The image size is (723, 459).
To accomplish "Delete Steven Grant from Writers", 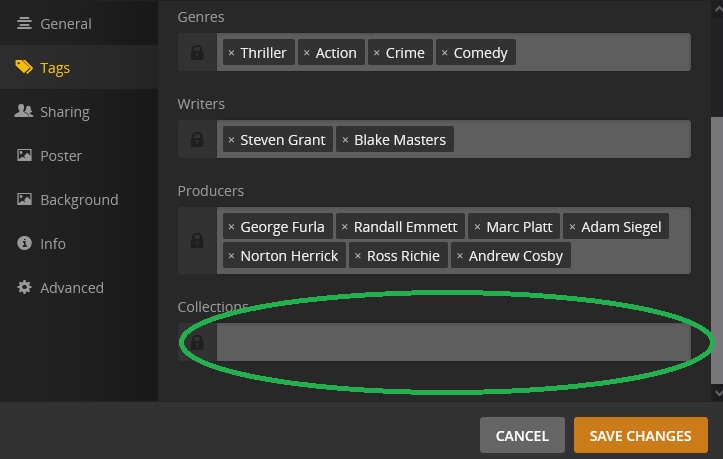I will click(x=231, y=140).
